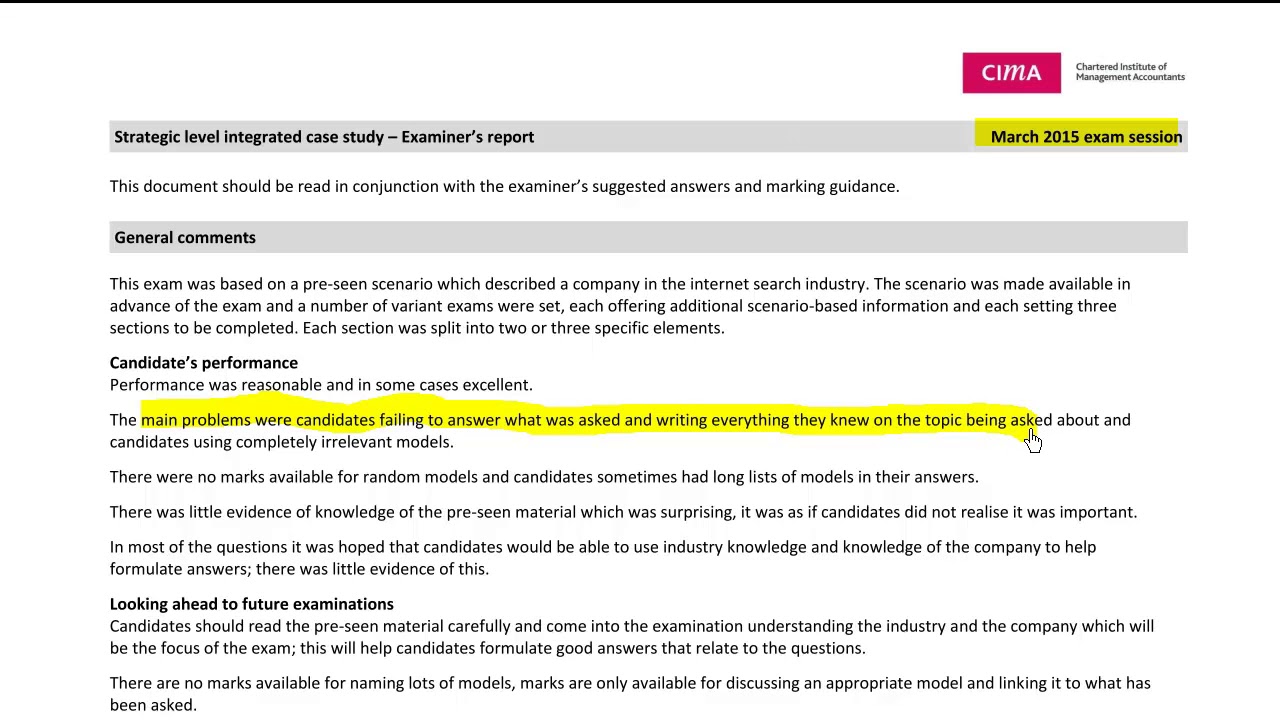Click the sentence Each section was split

(x=513, y=328)
